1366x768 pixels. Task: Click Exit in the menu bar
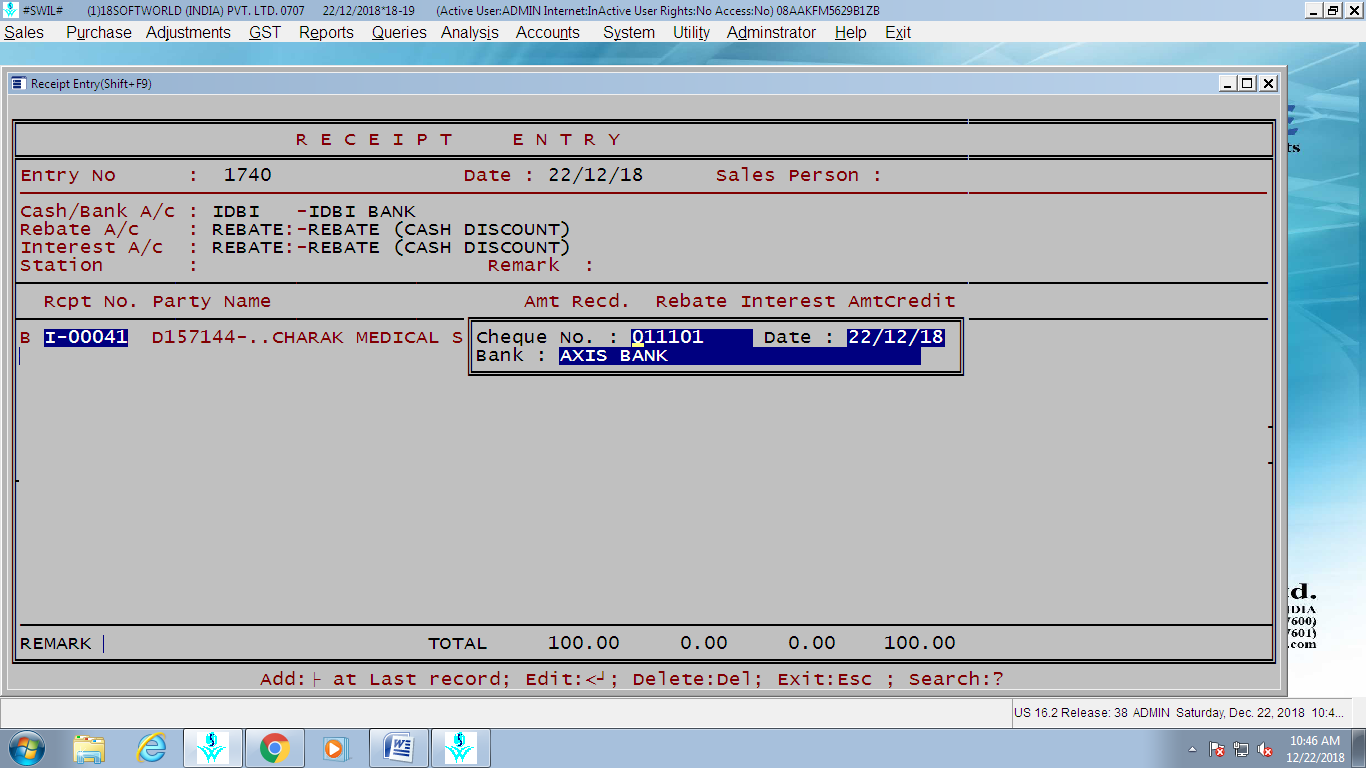click(898, 32)
